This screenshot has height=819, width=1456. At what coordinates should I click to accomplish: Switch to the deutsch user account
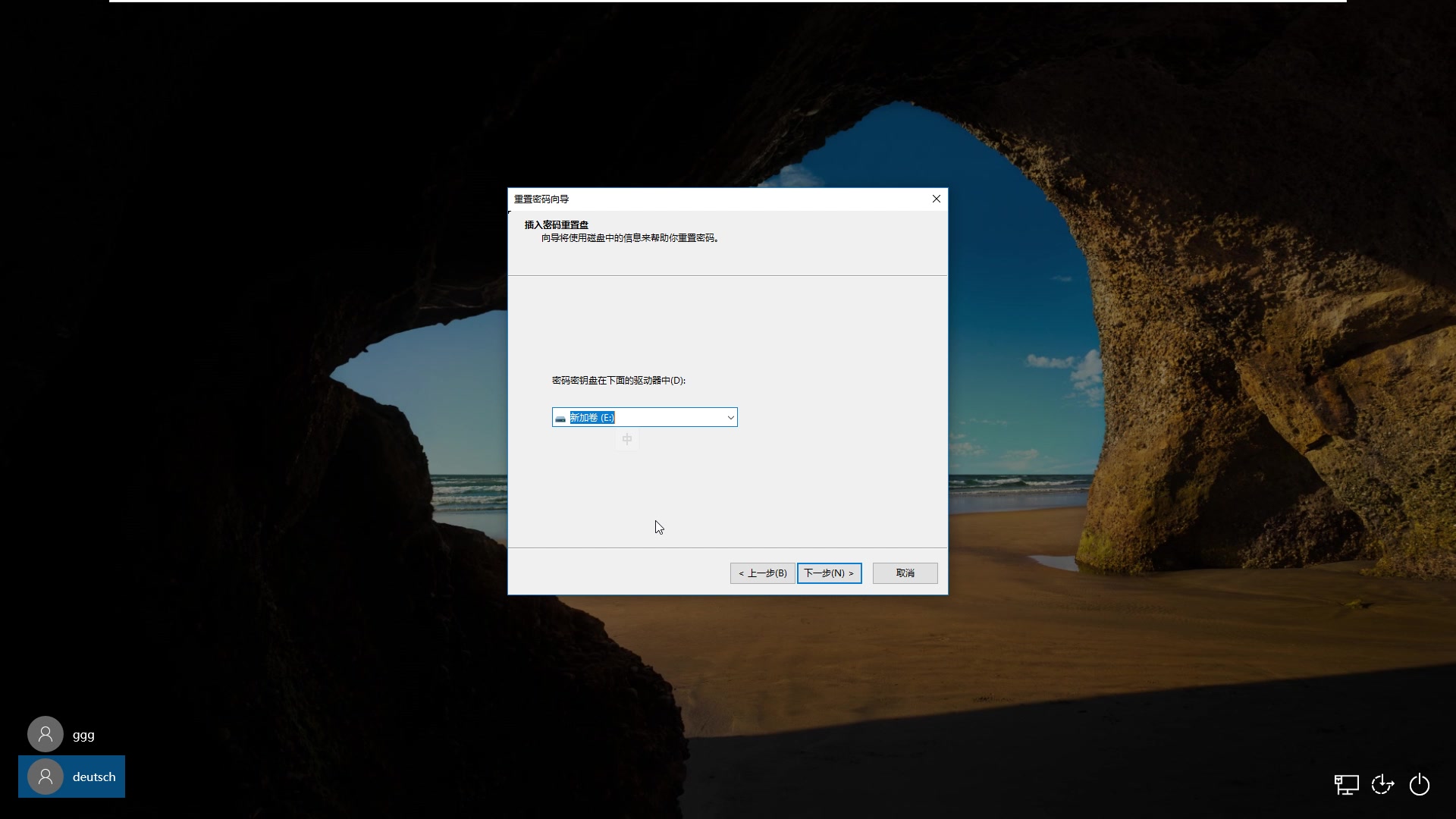(72, 776)
